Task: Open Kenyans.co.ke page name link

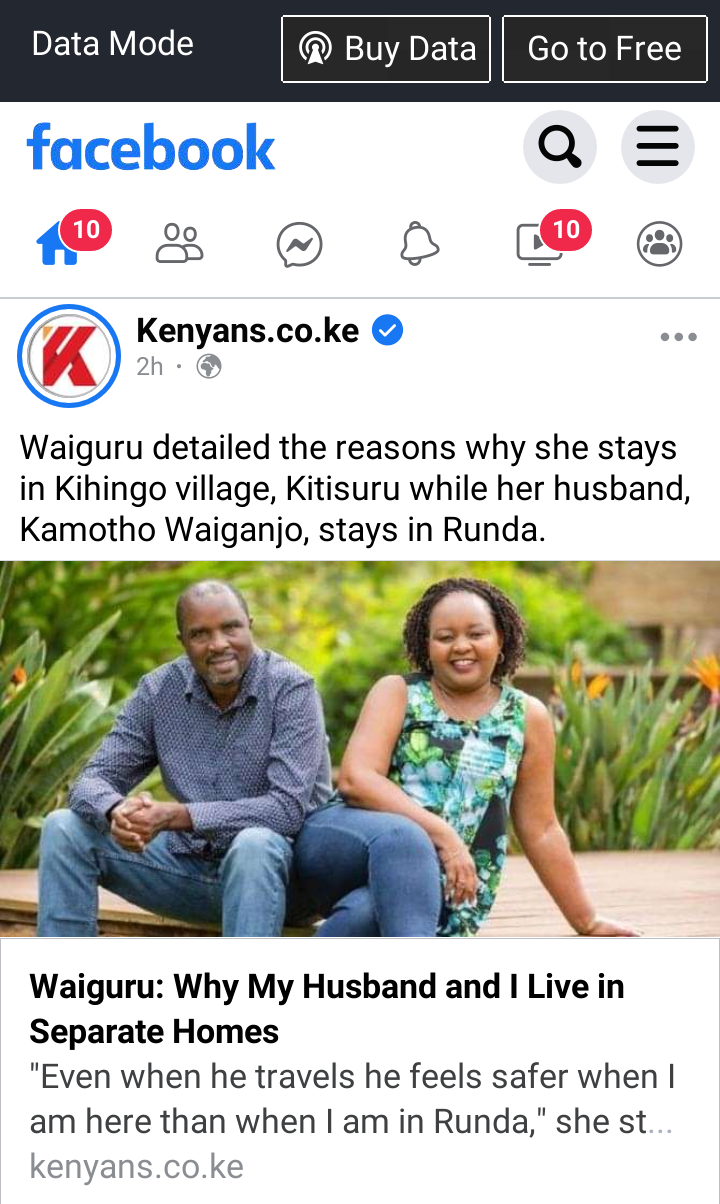Action: (x=247, y=330)
